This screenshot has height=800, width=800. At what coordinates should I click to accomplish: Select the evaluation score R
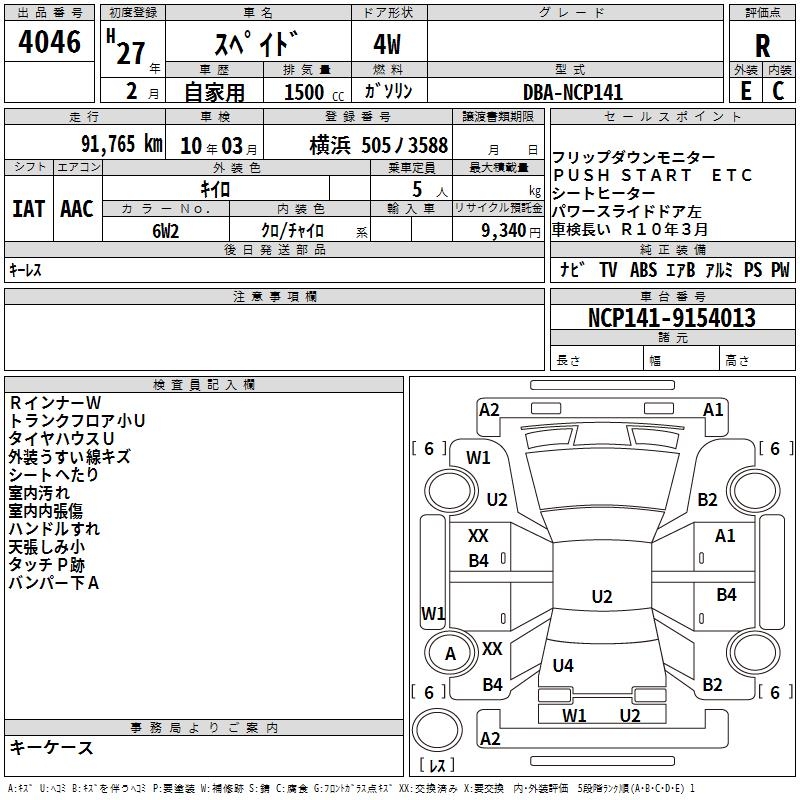coord(762,46)
